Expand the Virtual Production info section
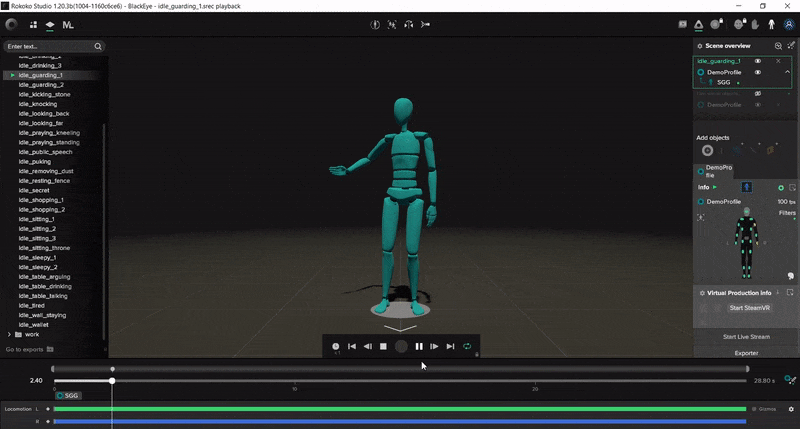The image size is (800, 429). [701, 293]
